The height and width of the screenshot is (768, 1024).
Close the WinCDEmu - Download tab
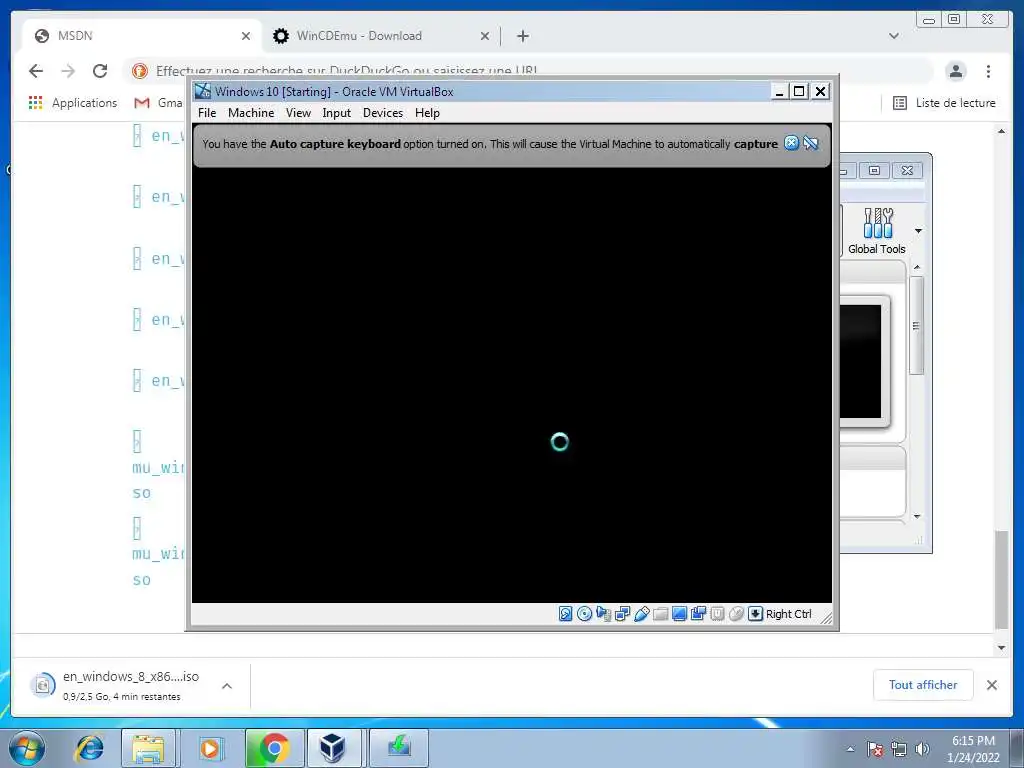(x=485, y=36)
